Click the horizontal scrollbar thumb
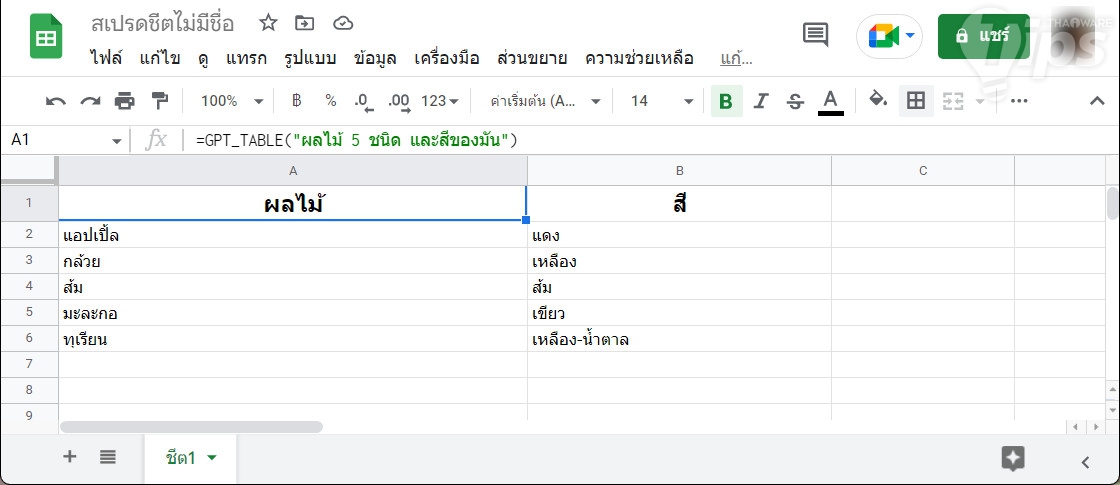 click(x=191, y=426)
